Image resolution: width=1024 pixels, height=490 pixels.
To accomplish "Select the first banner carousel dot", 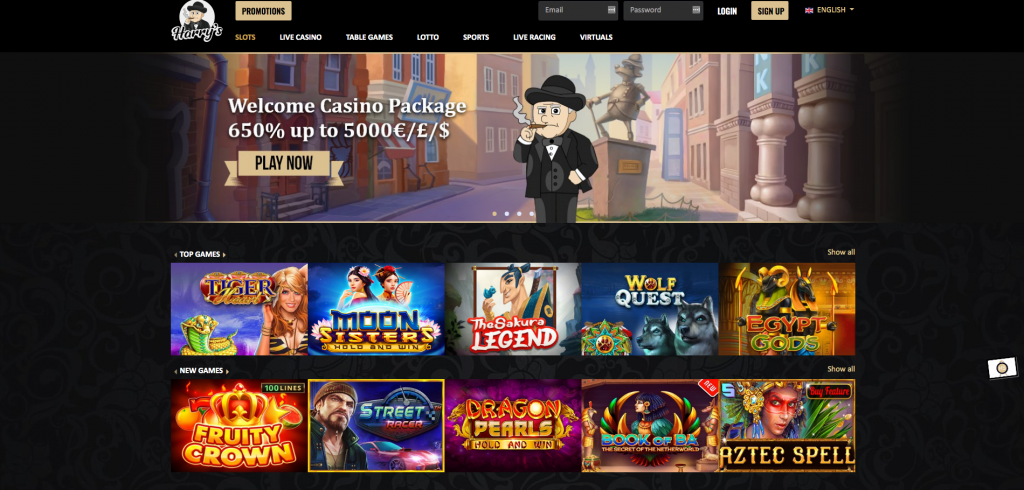I will (494, 214).
